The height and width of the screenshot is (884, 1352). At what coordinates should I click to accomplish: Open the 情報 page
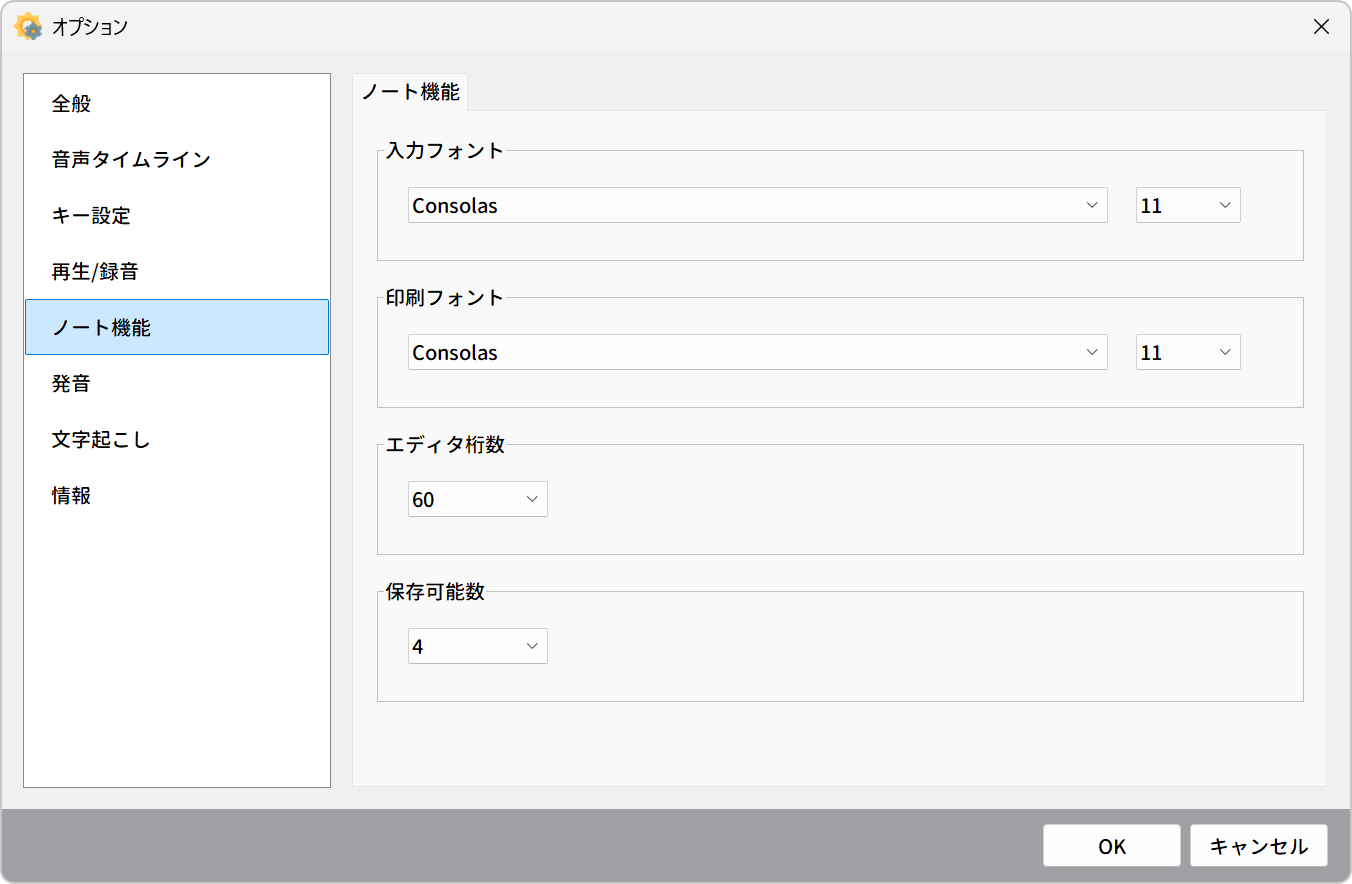click(x=177, y=495)
